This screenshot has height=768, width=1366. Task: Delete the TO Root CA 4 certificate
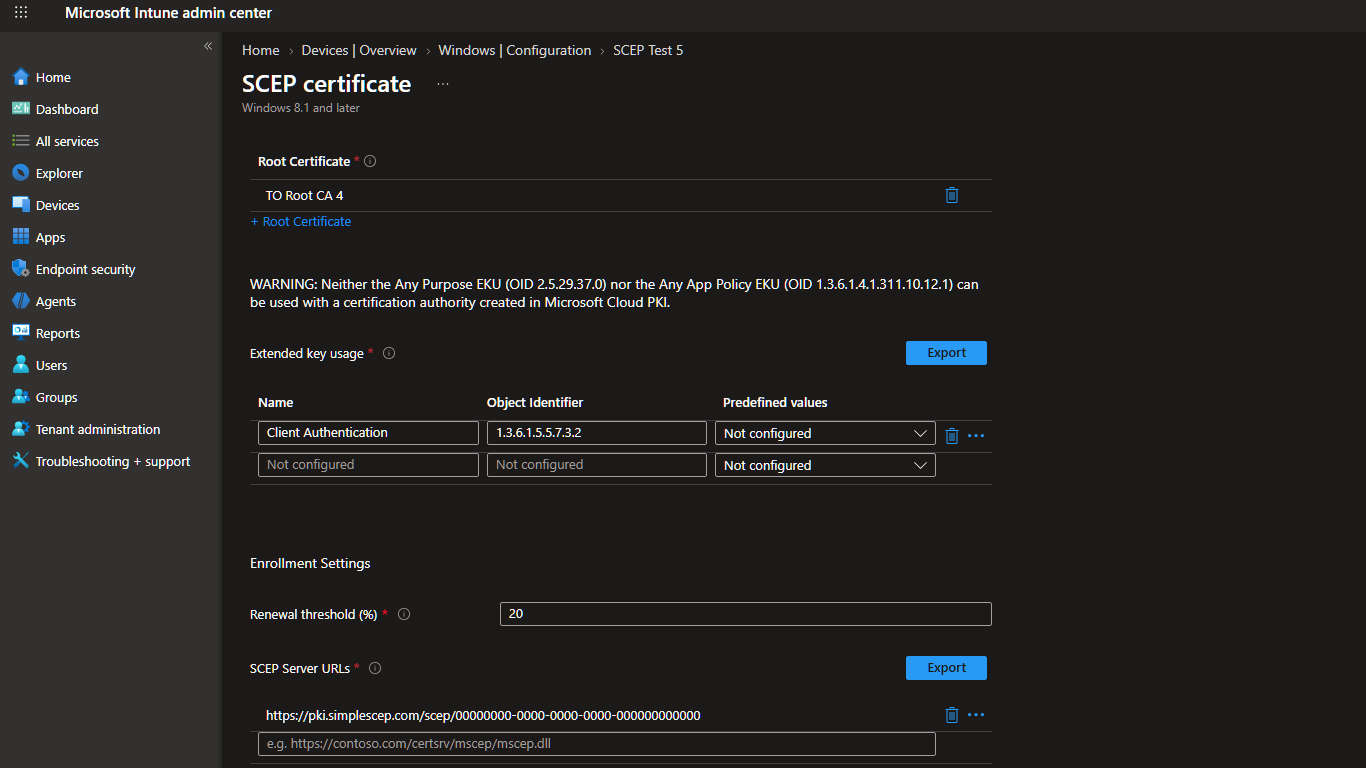tap(952, 195)
